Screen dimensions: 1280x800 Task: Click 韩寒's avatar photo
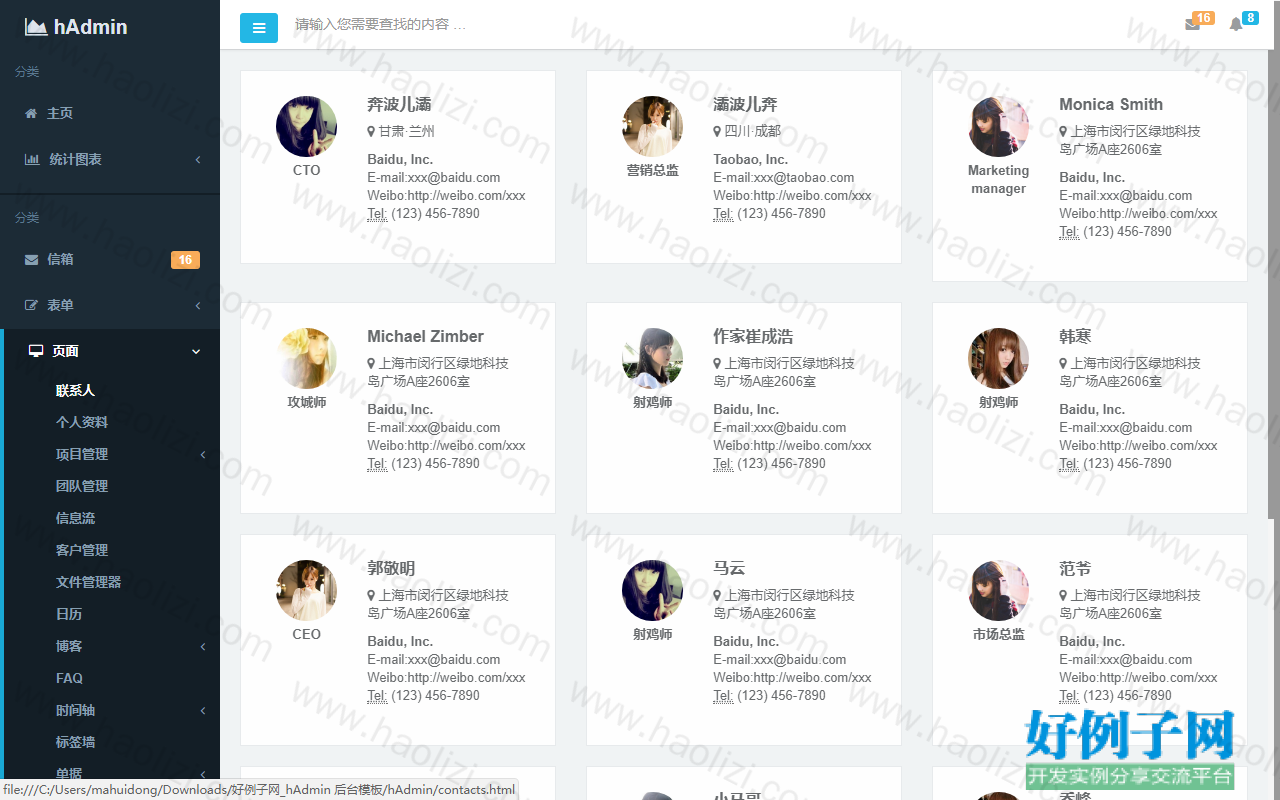(998, 359)
